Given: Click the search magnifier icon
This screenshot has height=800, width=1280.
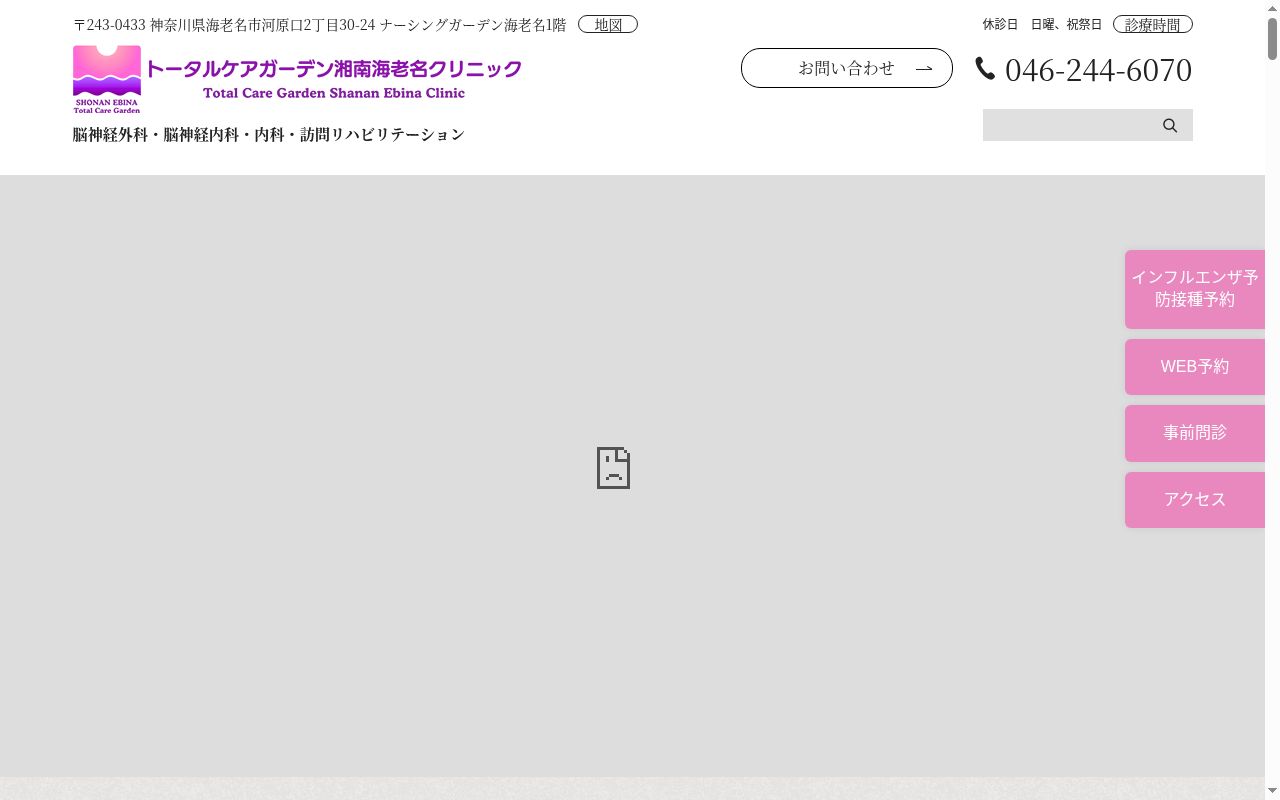Looking at the screenshot, I should click(x=1170, y=125).
